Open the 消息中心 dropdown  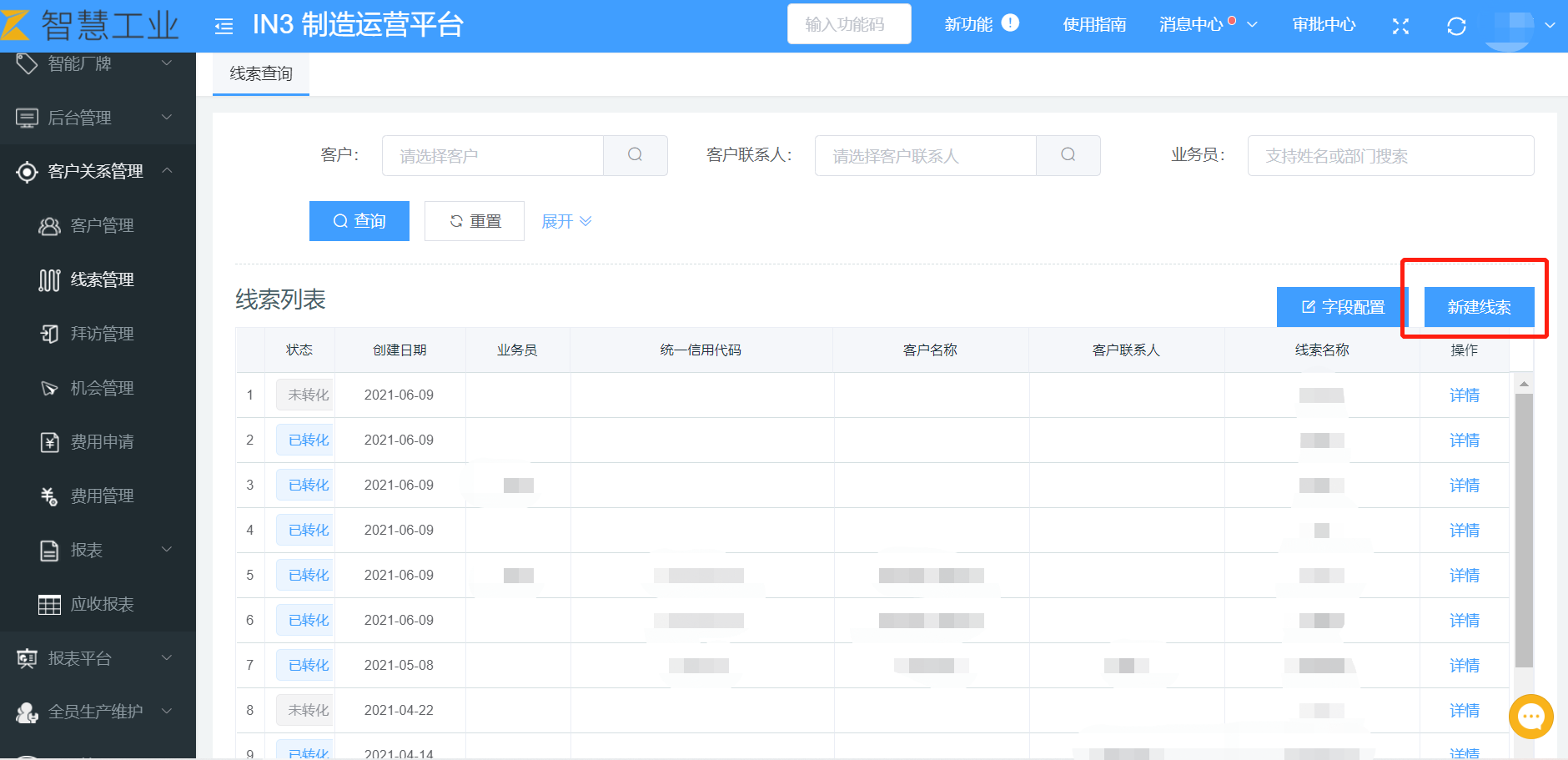1208,25
